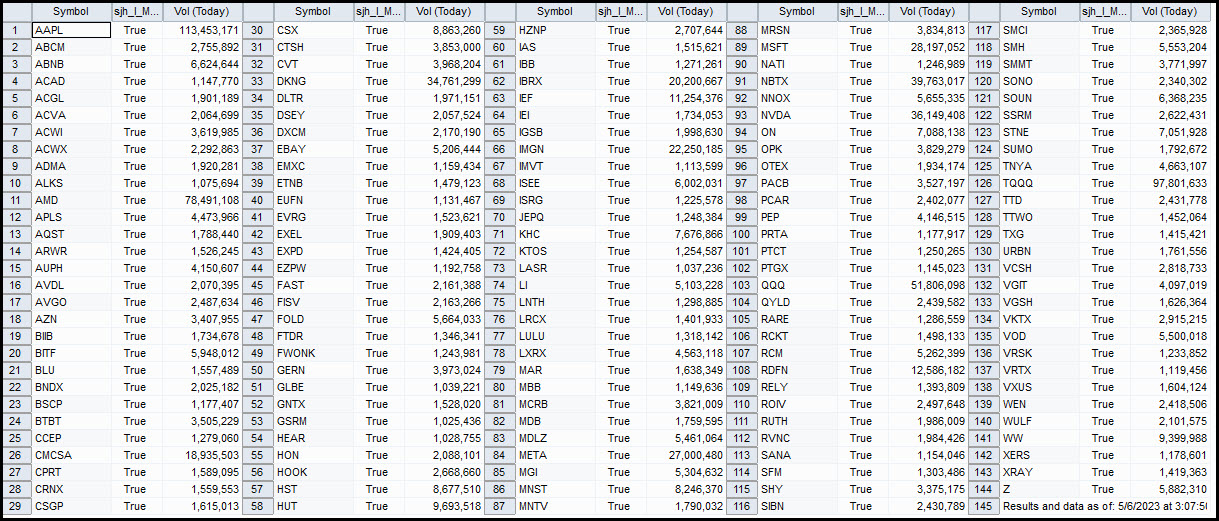The height and width of the screenshot is (521, 1219).
Task: Select row header number 10
Action: pyautogui.click(x=16, y=183)
